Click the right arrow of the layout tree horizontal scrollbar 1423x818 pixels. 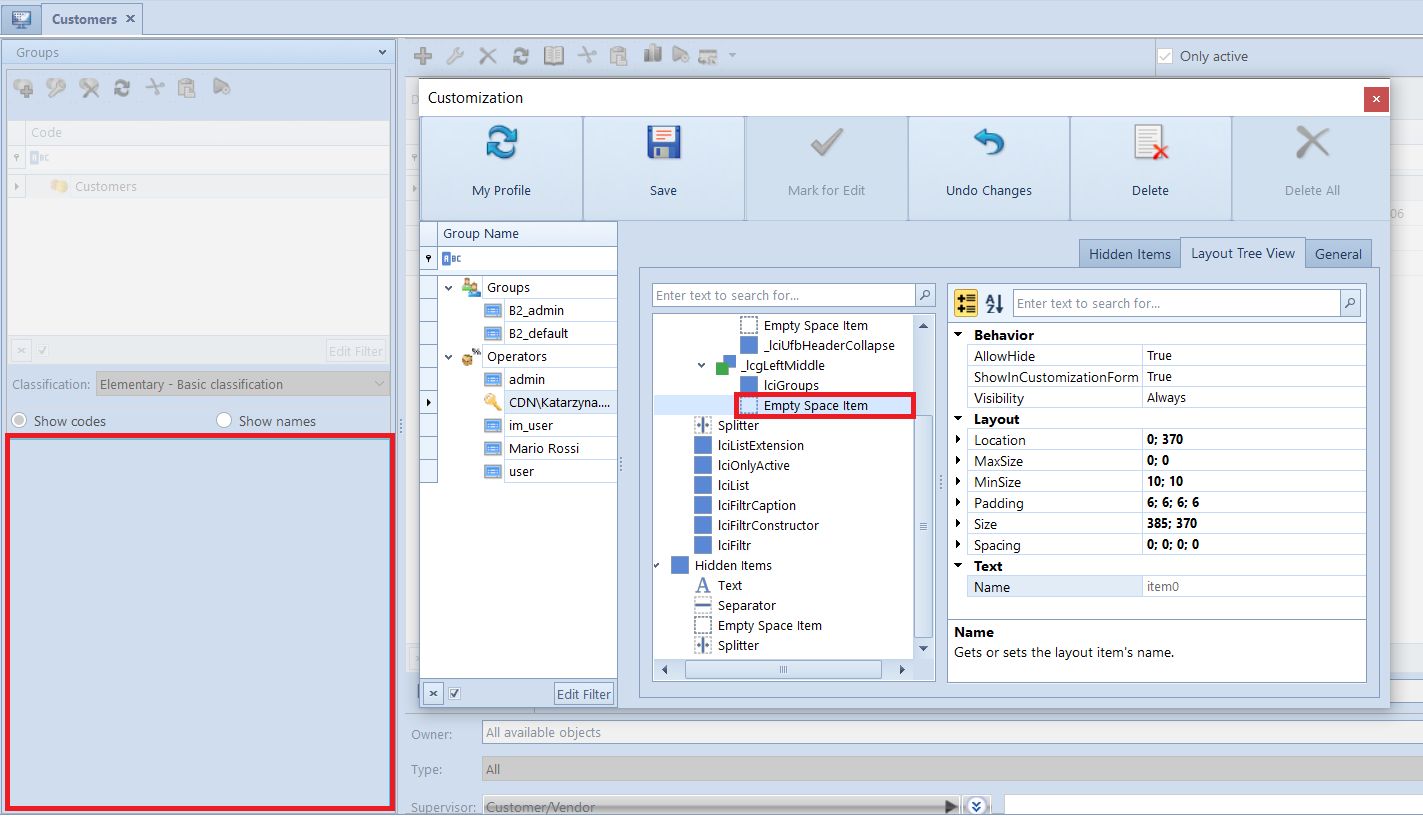[x=902, y=670]
